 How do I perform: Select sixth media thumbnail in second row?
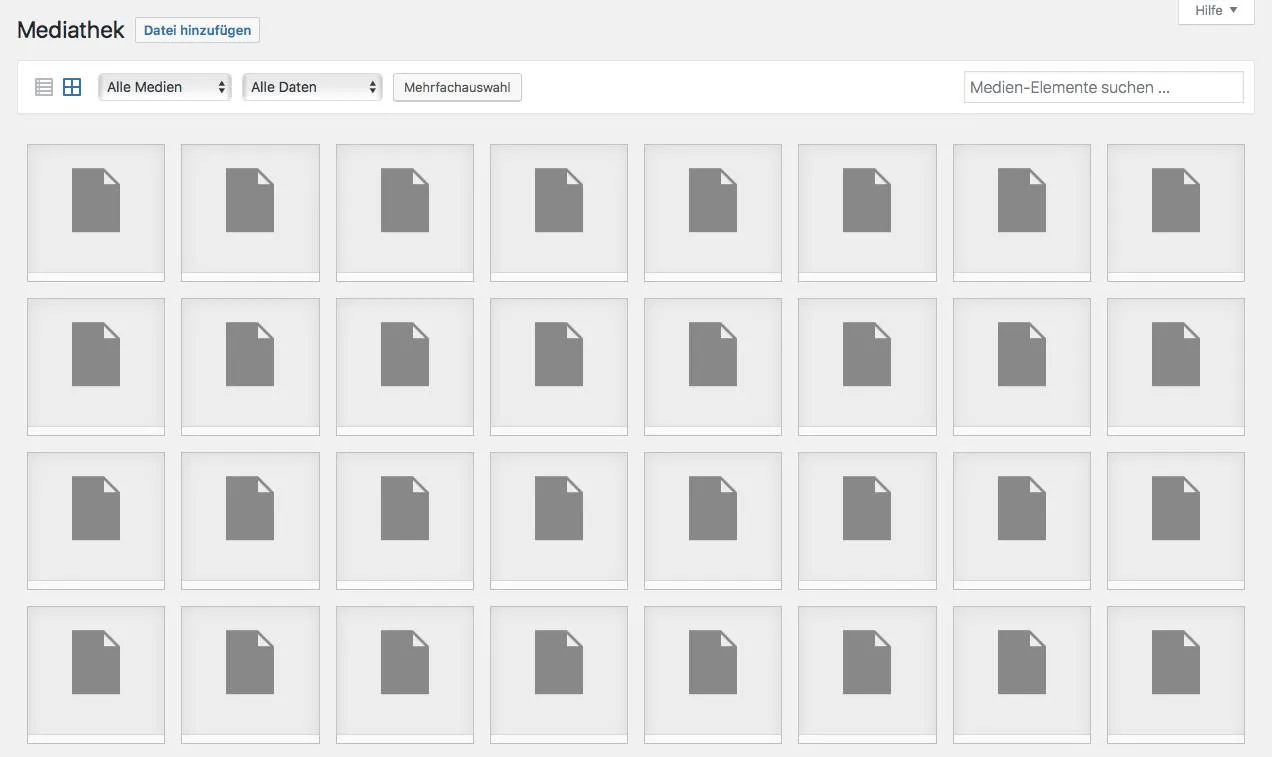[x=867, y=367]
